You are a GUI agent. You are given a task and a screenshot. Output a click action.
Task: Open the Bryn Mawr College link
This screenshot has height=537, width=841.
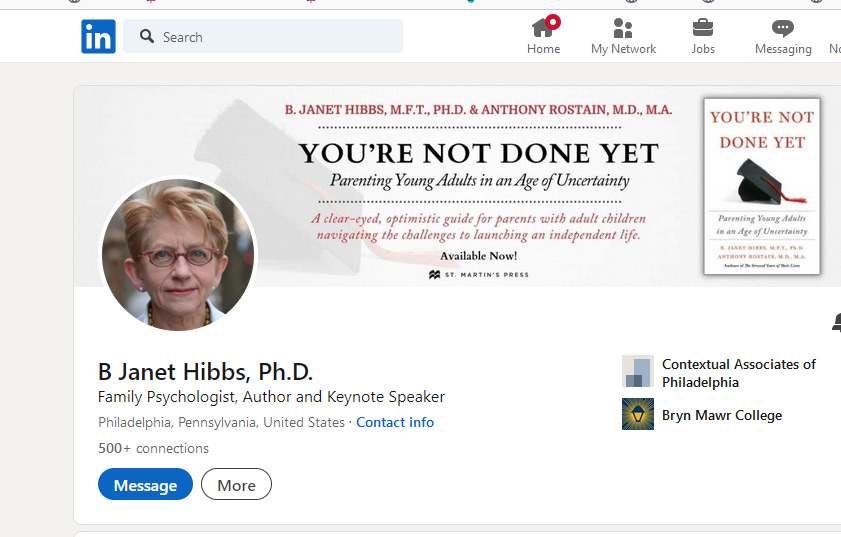pyautogui.click(x=722, y=415)
